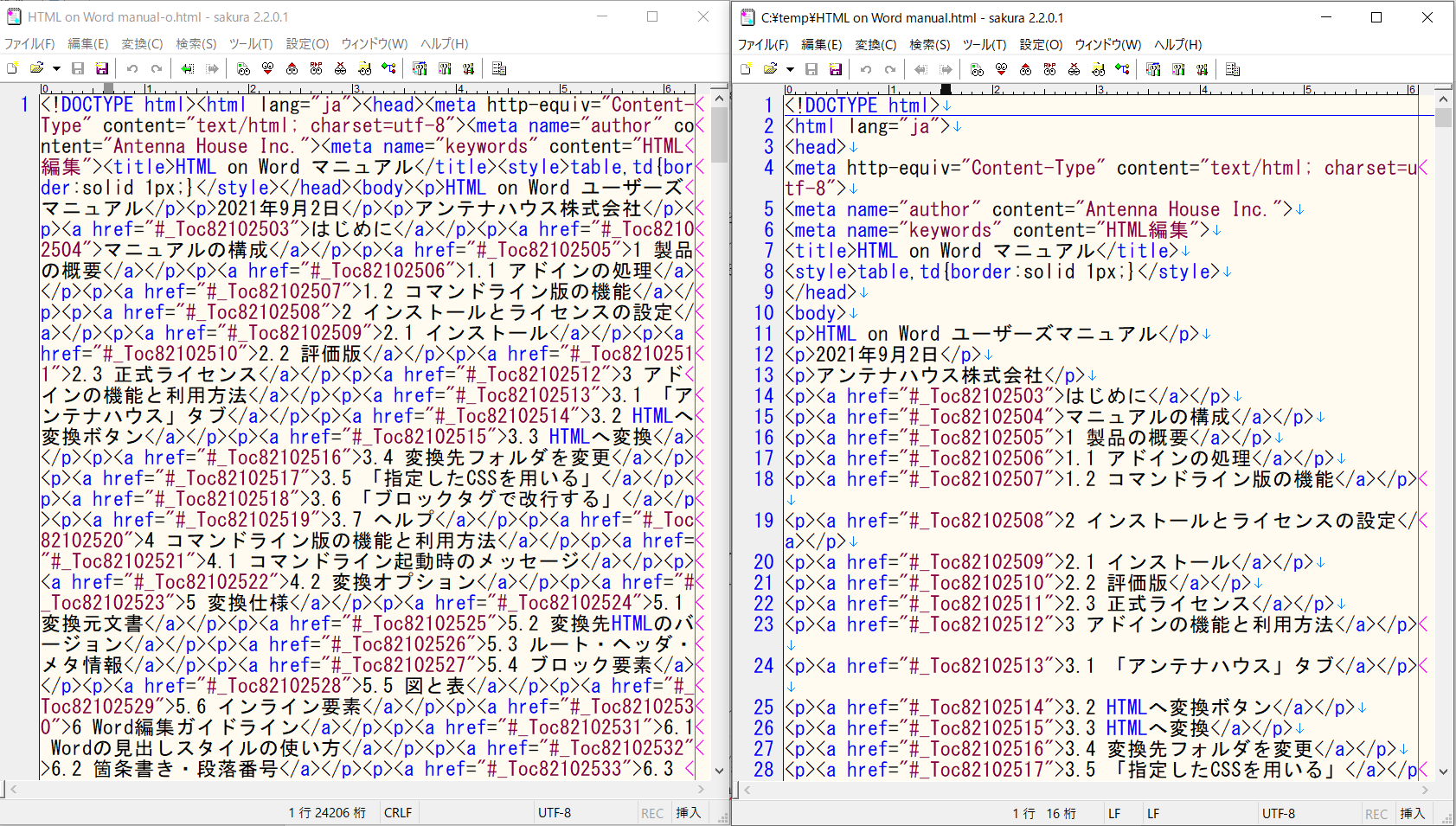Open type-specific settings icon in right window
The height and width of the screenshot is (826, 1456).
tap(1177, 69)
